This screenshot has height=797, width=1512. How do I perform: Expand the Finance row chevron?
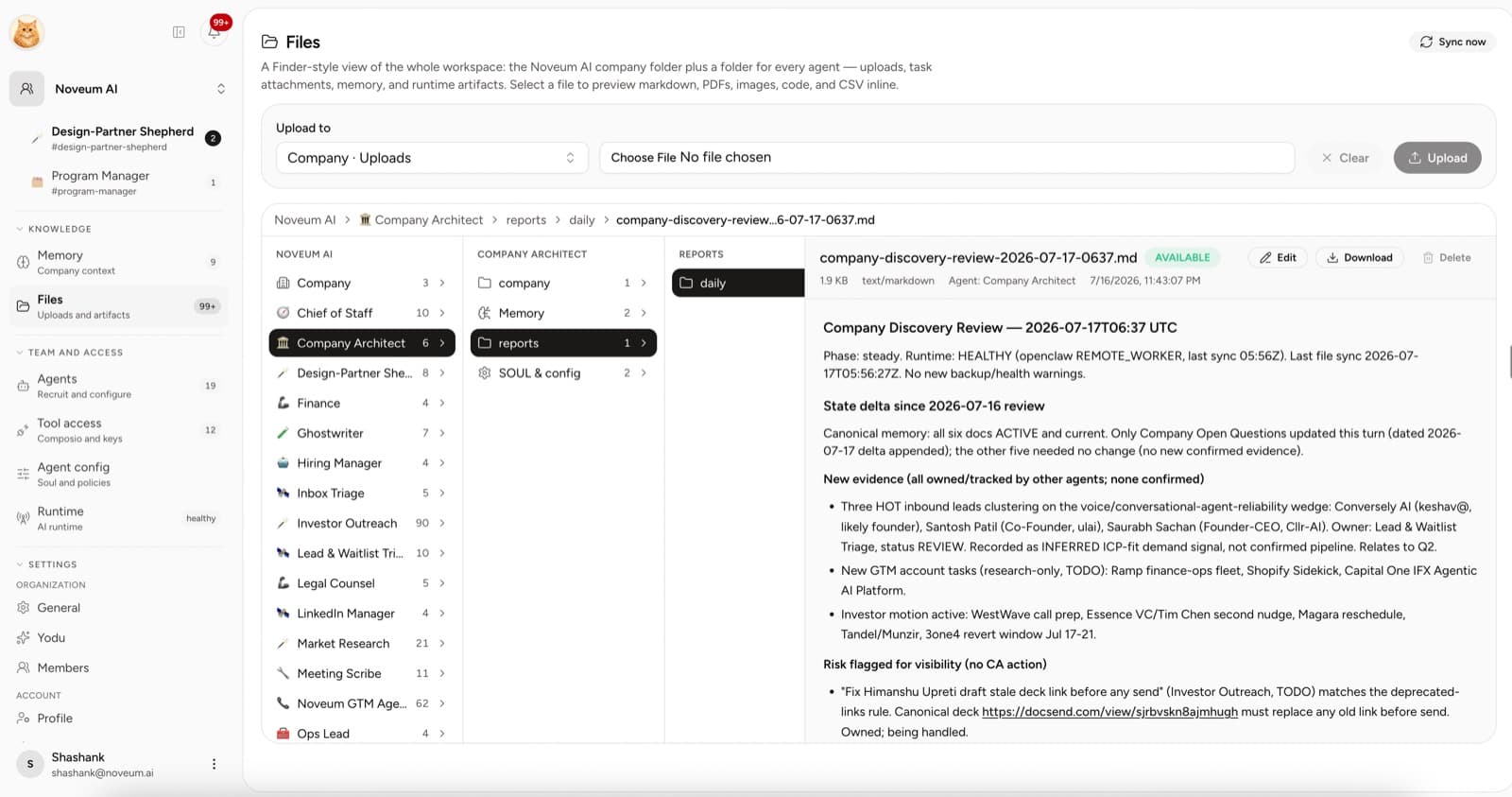coord(442,403)
